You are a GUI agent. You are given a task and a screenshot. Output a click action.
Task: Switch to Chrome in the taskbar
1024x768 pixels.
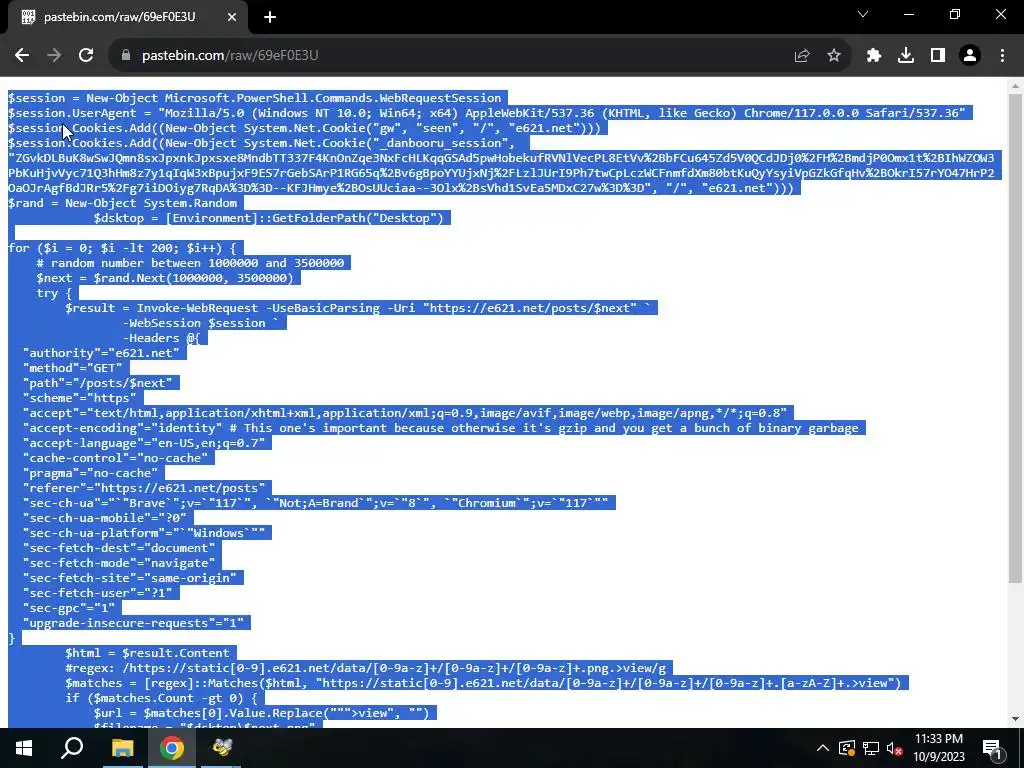[x=172, y=748]
